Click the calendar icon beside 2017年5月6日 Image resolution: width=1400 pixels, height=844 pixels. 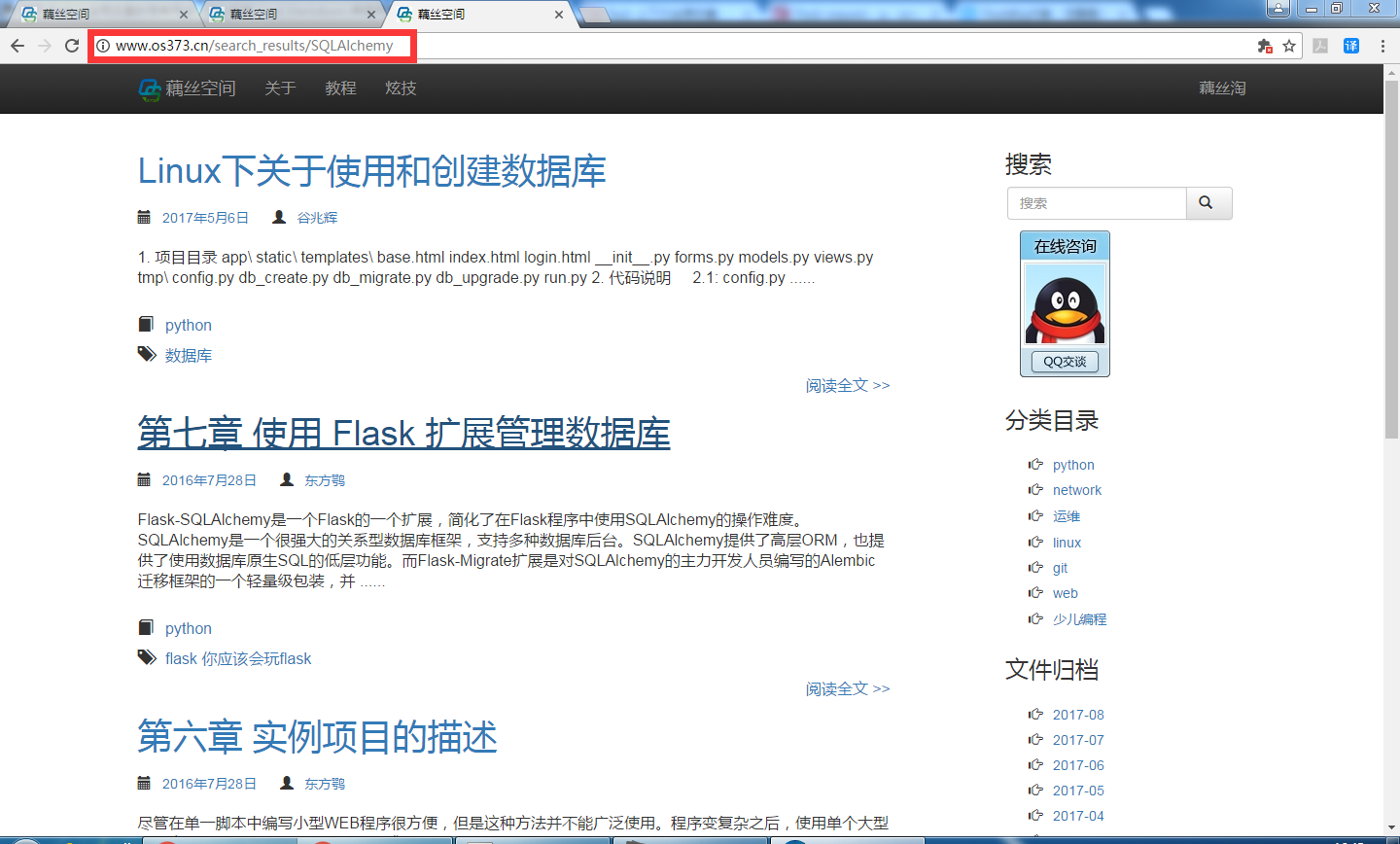(x=145, y=217)
